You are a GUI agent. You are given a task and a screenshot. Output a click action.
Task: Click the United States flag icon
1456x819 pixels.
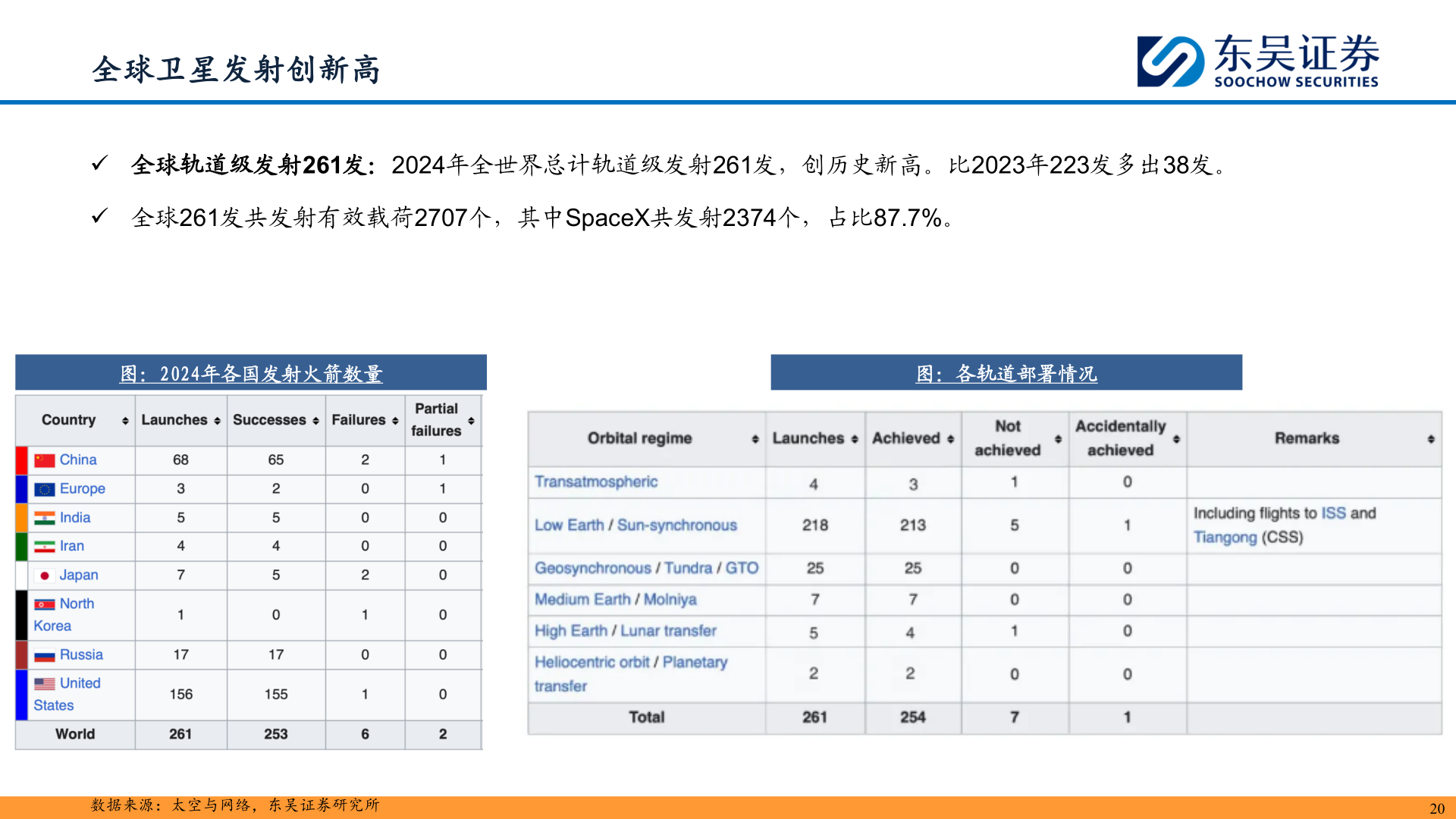tap(44, 683)
